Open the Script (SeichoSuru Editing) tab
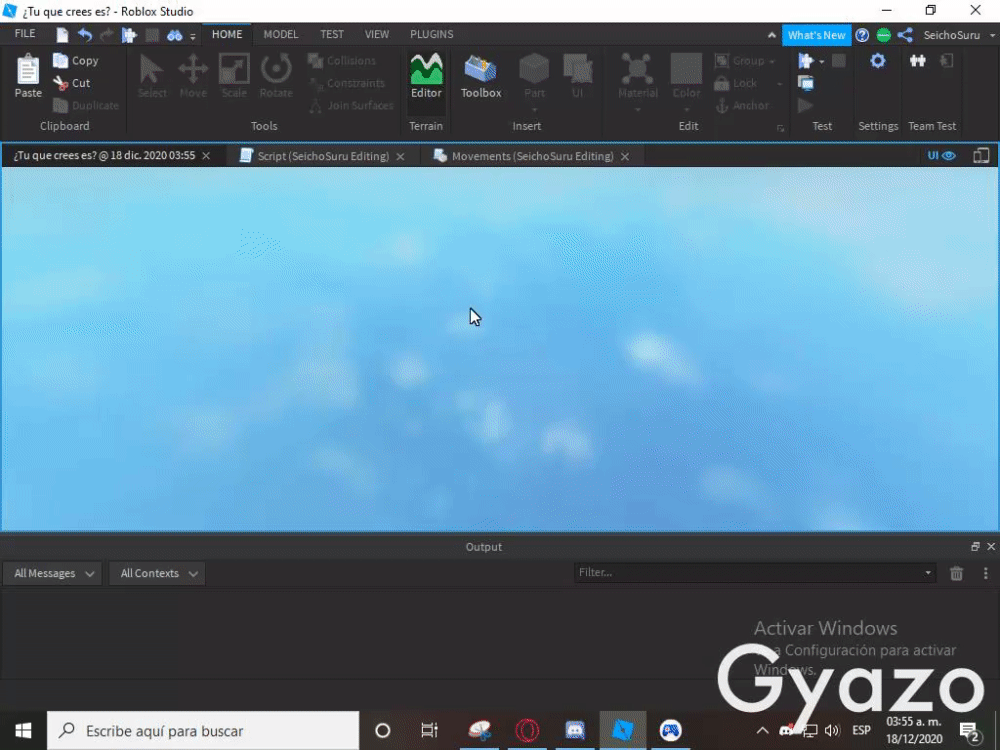The height and width of the screenshot is (750, 1000). pyautogui.click(x=323, y=156)
